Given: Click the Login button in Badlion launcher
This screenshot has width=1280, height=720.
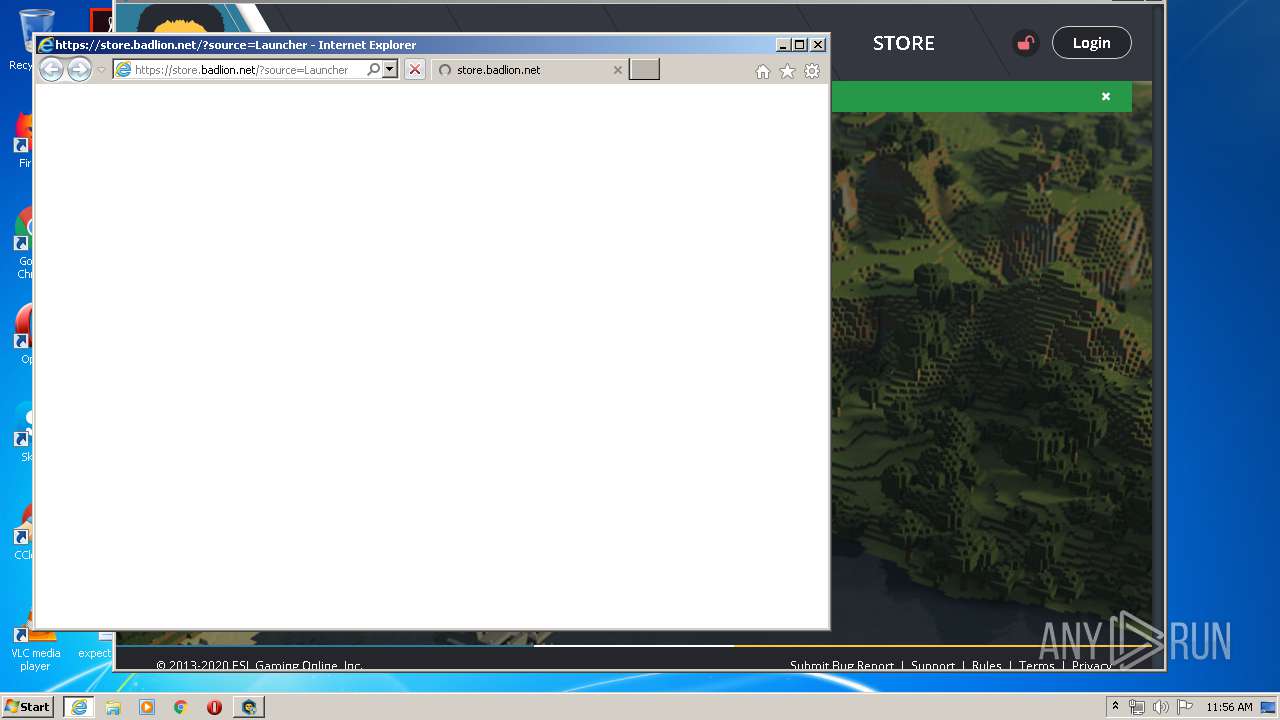Looking at the screenshot, I should pyautogui.click(x=1092, y=43).
